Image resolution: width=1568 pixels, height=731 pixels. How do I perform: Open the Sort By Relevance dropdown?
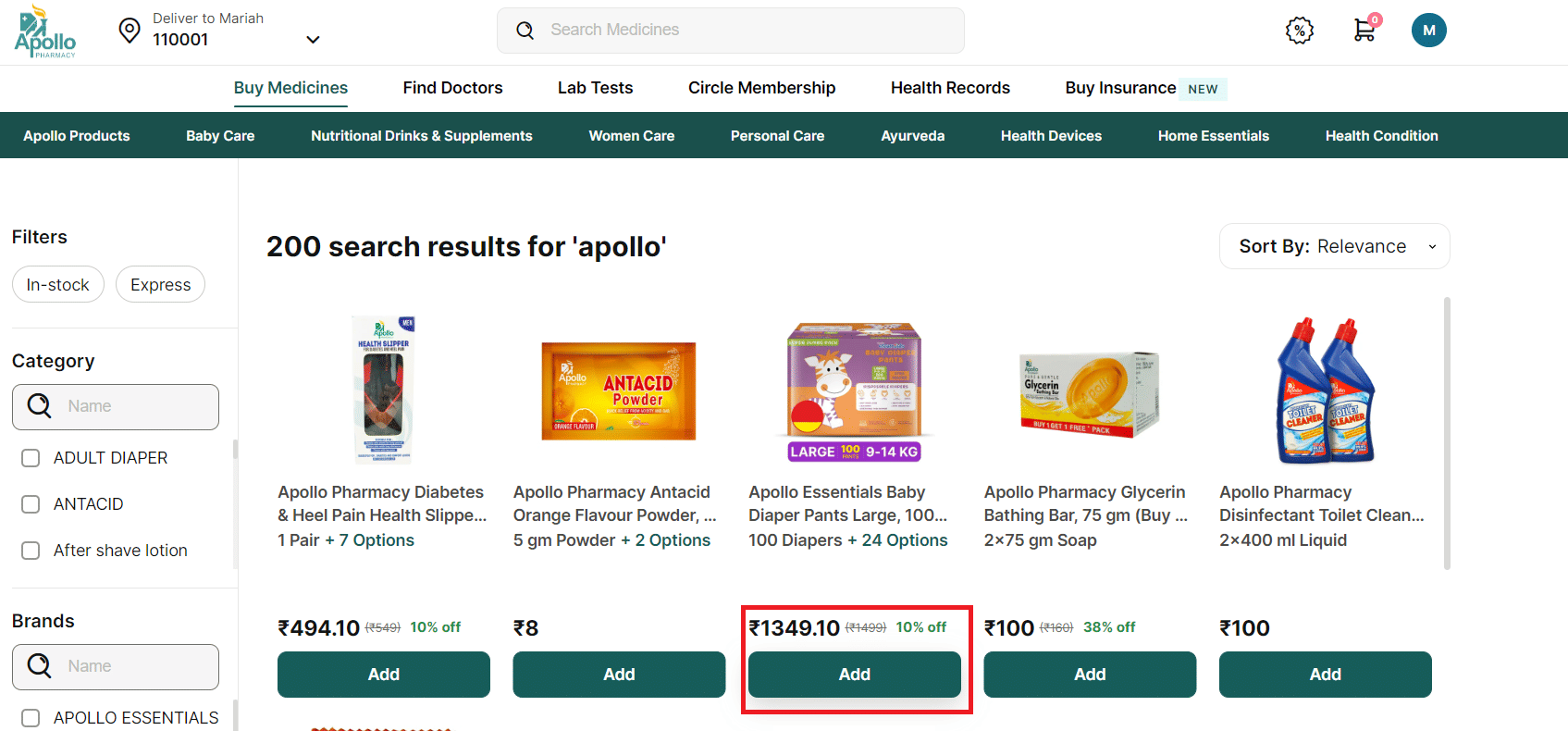click(1334, 246)
